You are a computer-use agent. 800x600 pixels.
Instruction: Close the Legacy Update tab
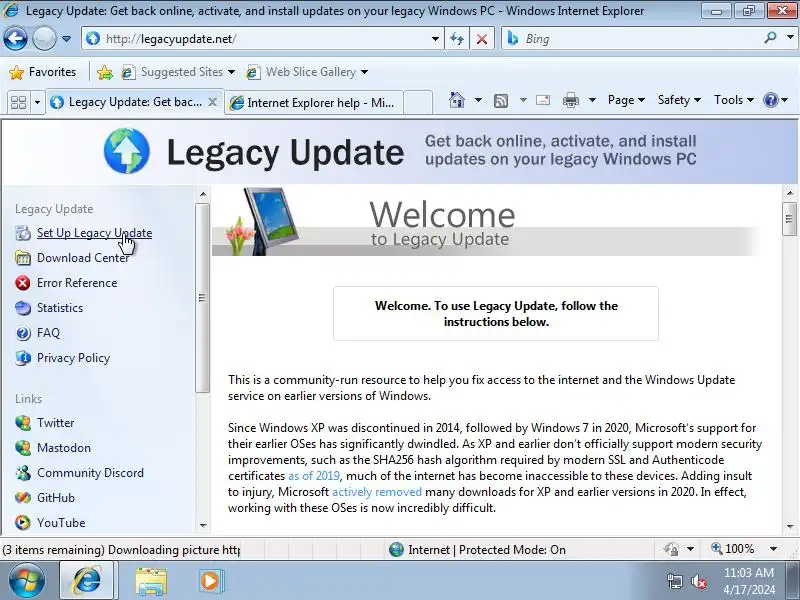click(213, 102)
